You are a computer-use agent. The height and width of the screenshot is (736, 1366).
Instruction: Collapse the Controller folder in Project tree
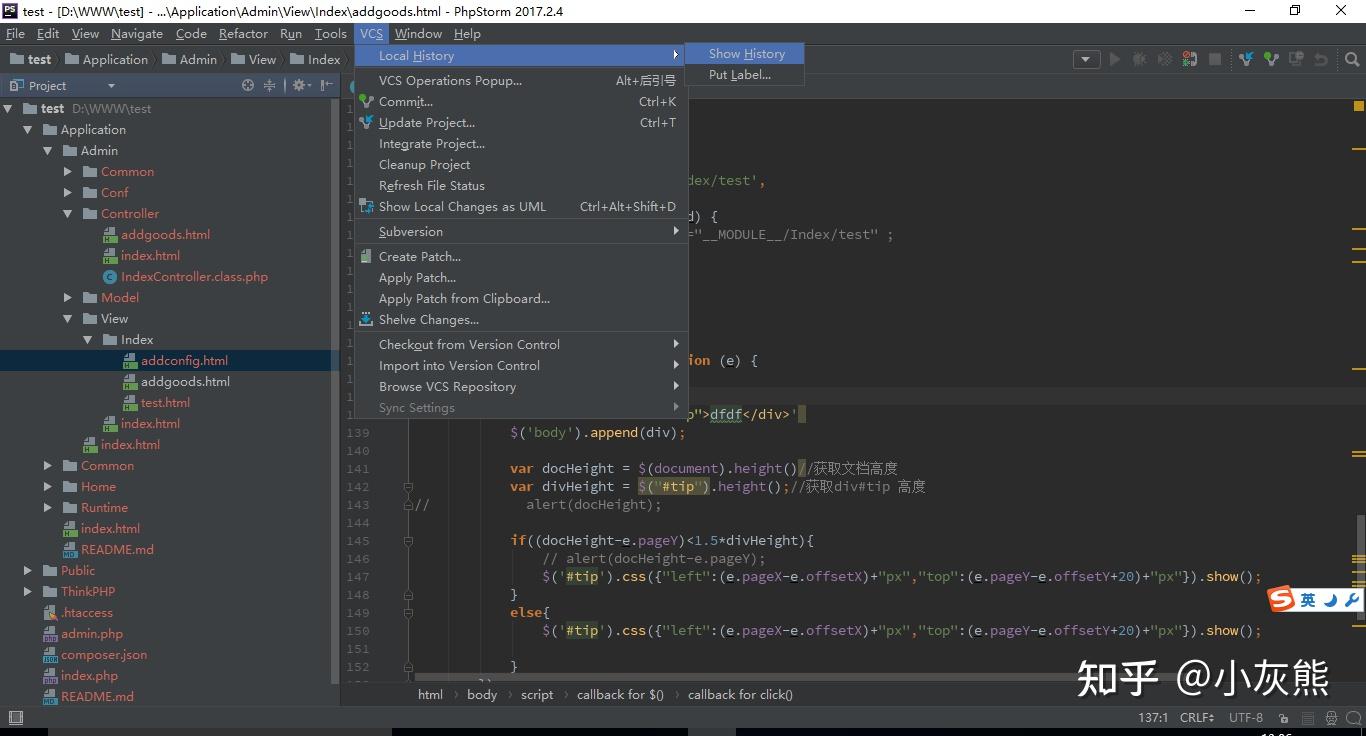(x=68, y=213)
